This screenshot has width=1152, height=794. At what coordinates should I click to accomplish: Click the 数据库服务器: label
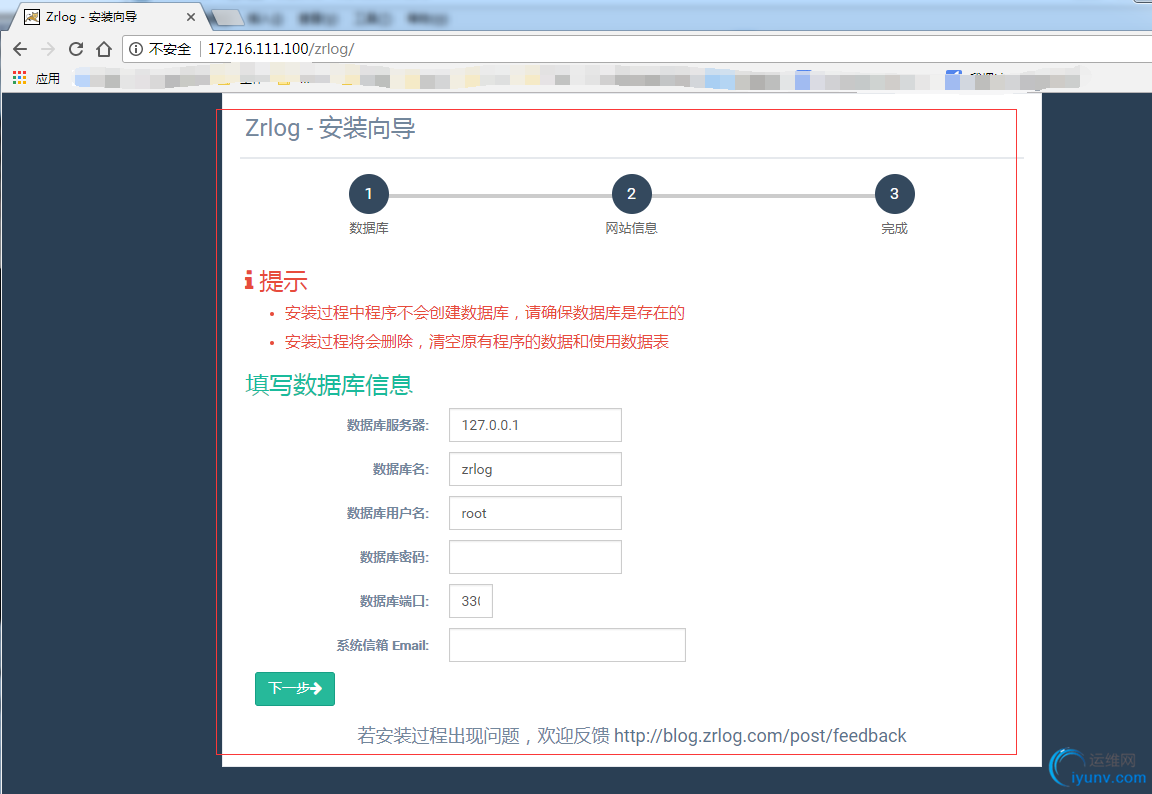pyautogui.click(x=387, y=425)
